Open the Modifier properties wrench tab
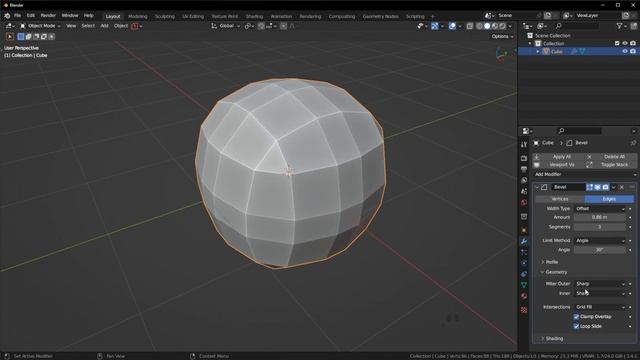The image size is (640, 360). point(524,241)
